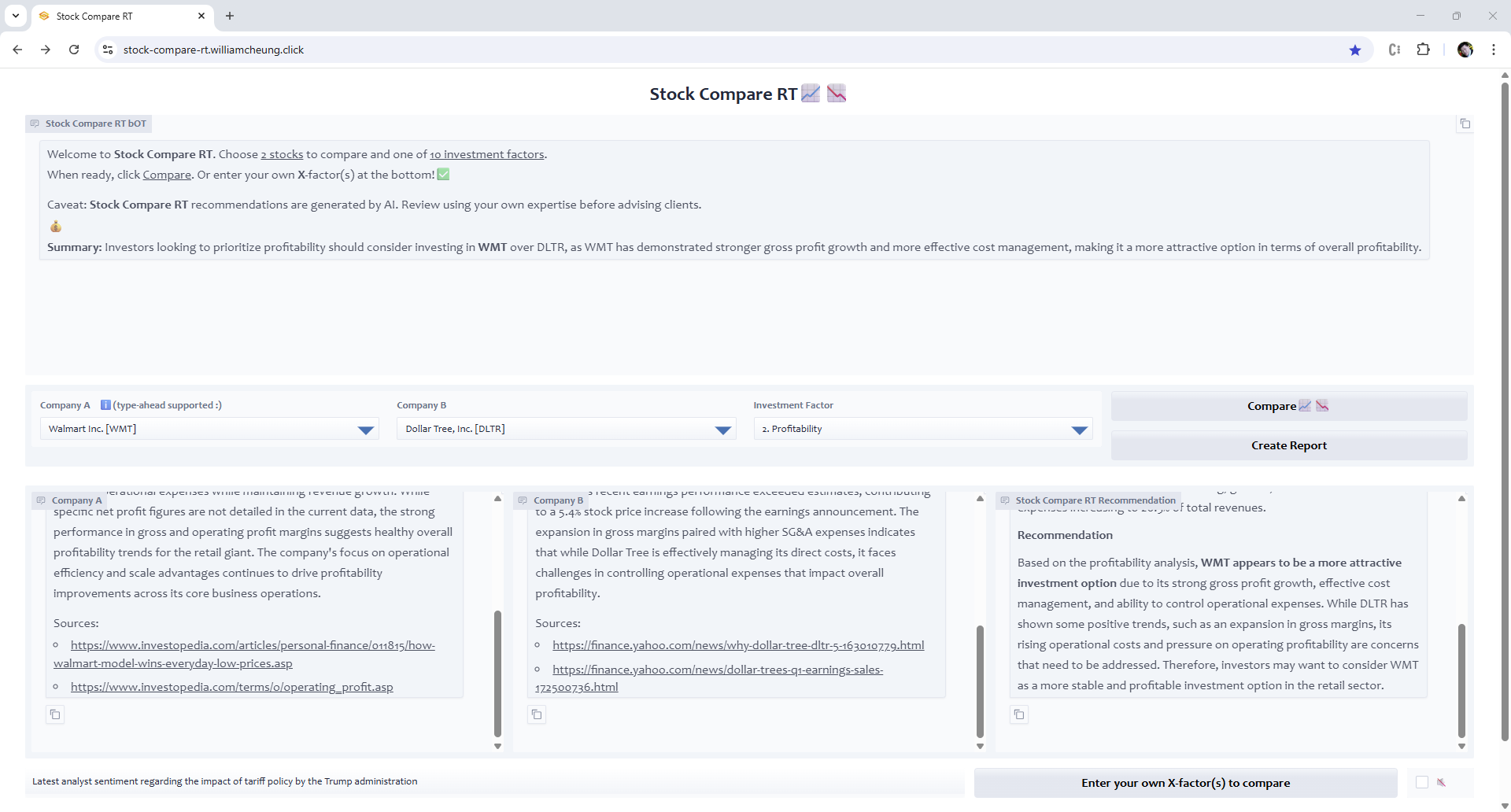
Task: Click the 'Investment Factor' field label
Action: pyautogui.click(x=793, y=405)
